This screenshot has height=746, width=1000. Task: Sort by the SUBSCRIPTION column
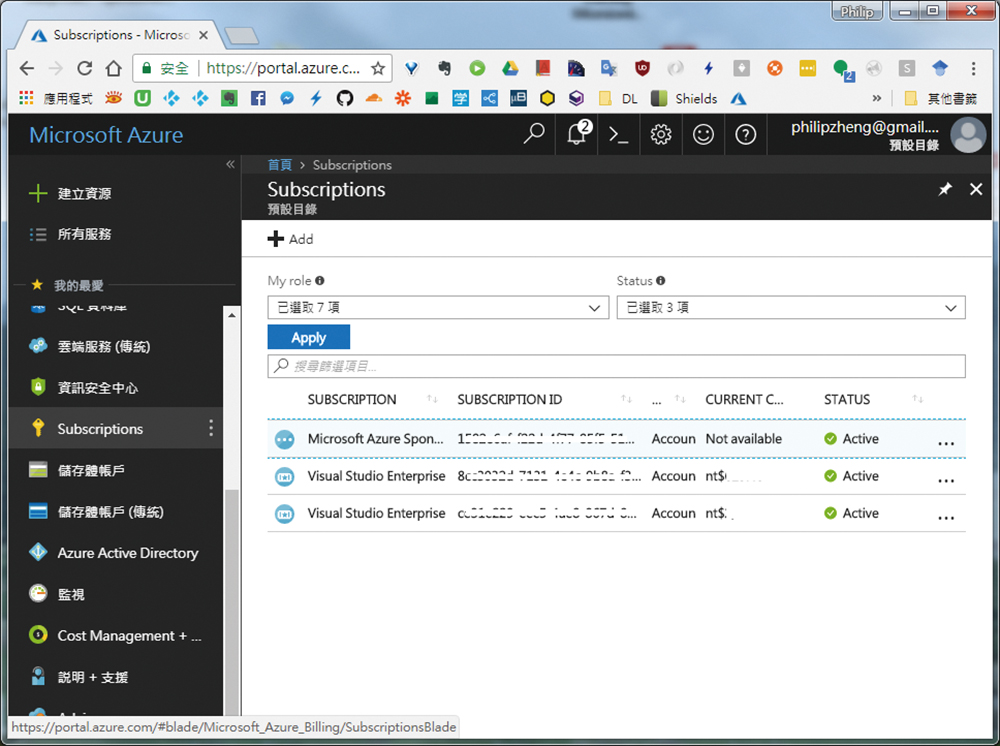tap(352, 400)
